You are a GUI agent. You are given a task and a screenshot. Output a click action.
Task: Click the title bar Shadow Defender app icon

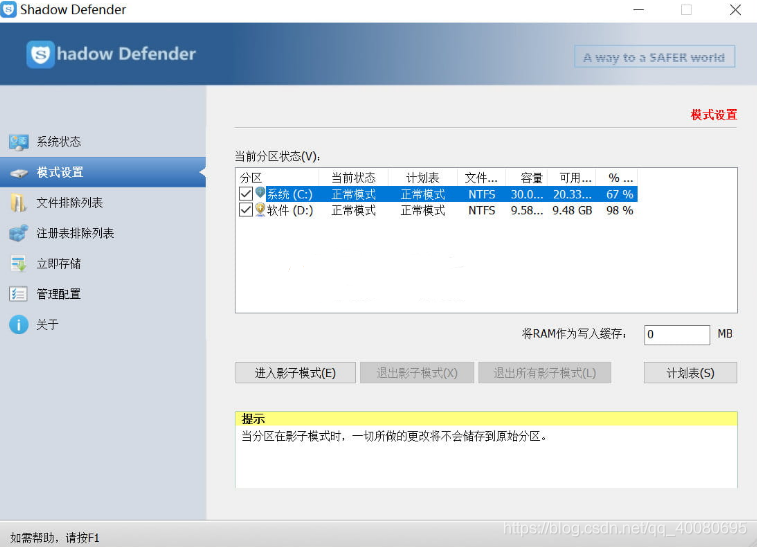click(9, 10)
